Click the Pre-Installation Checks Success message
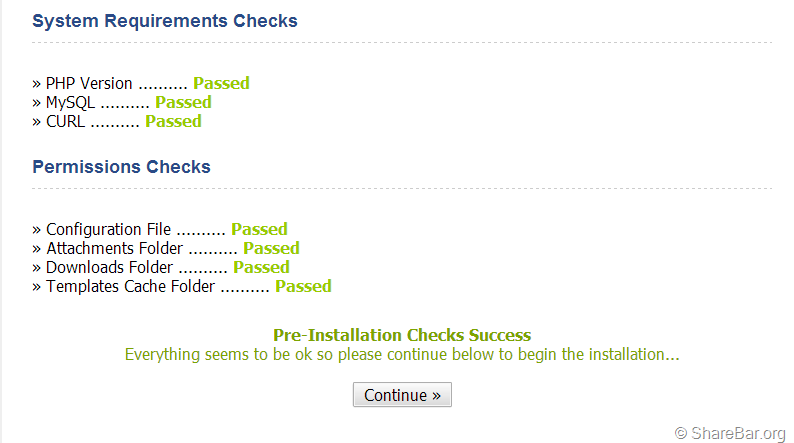Viewport: 794px width, 443px height. point(402,335)
